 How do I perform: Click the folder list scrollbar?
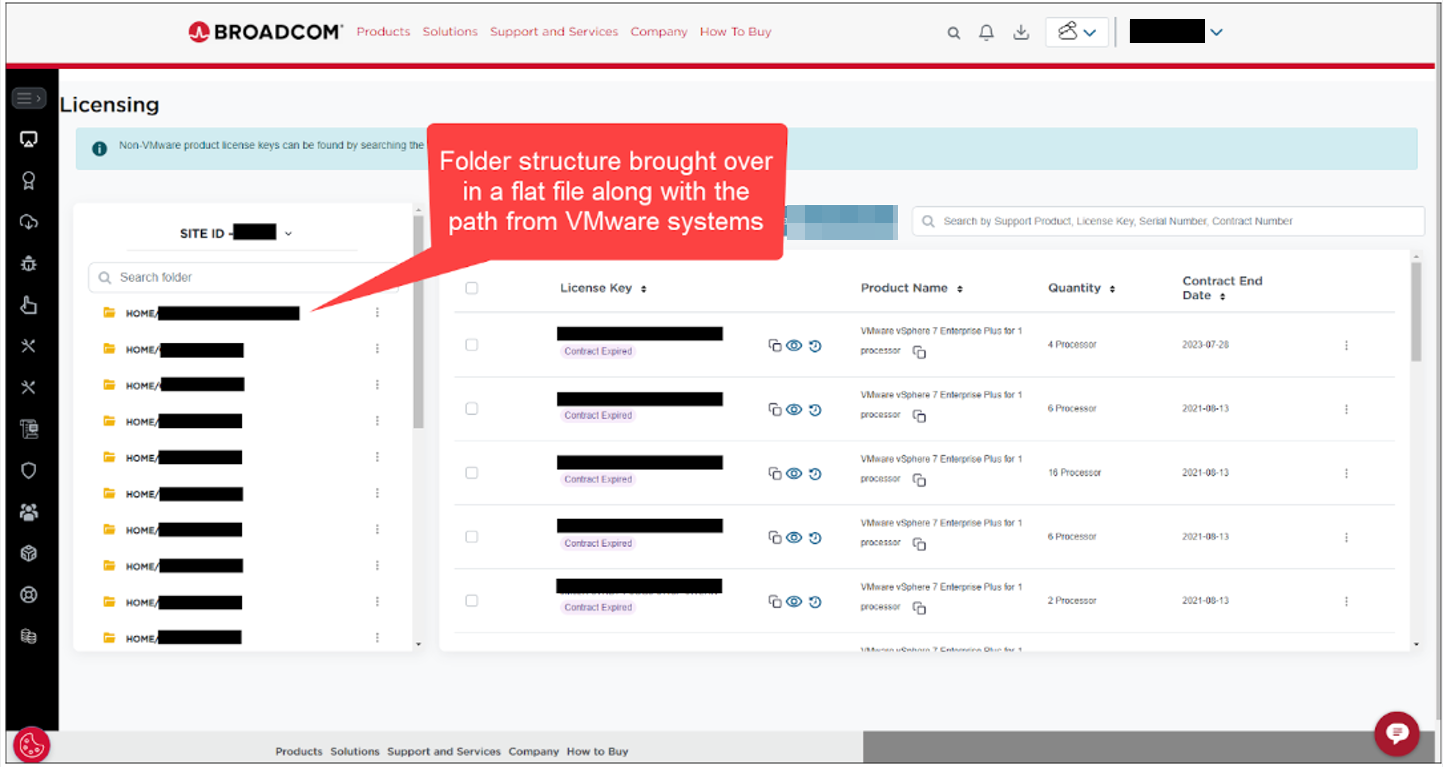(418, 320)
